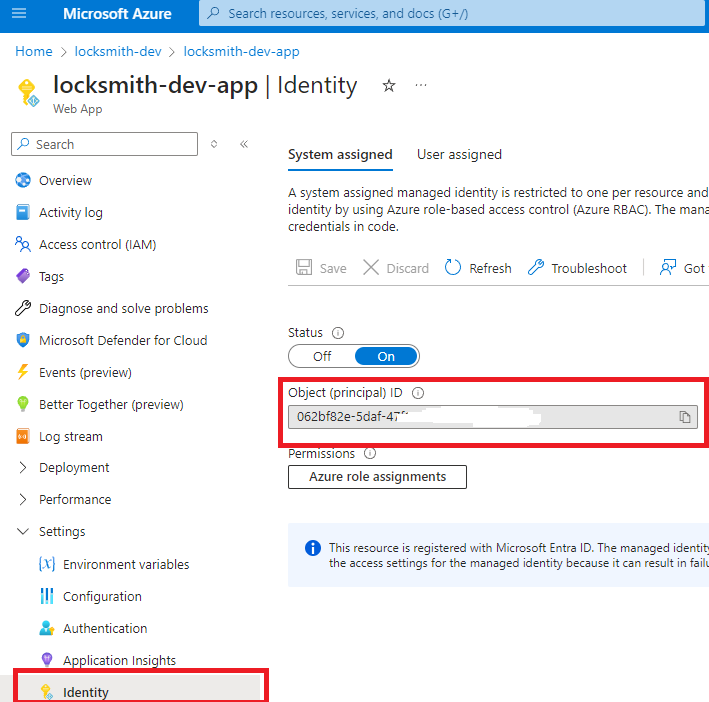Open Microsoft Defender for Cloud shield icon
Image resolution: width=709 pixels, height=702 pixels.
pyautogui.click(x=23, y=339)
